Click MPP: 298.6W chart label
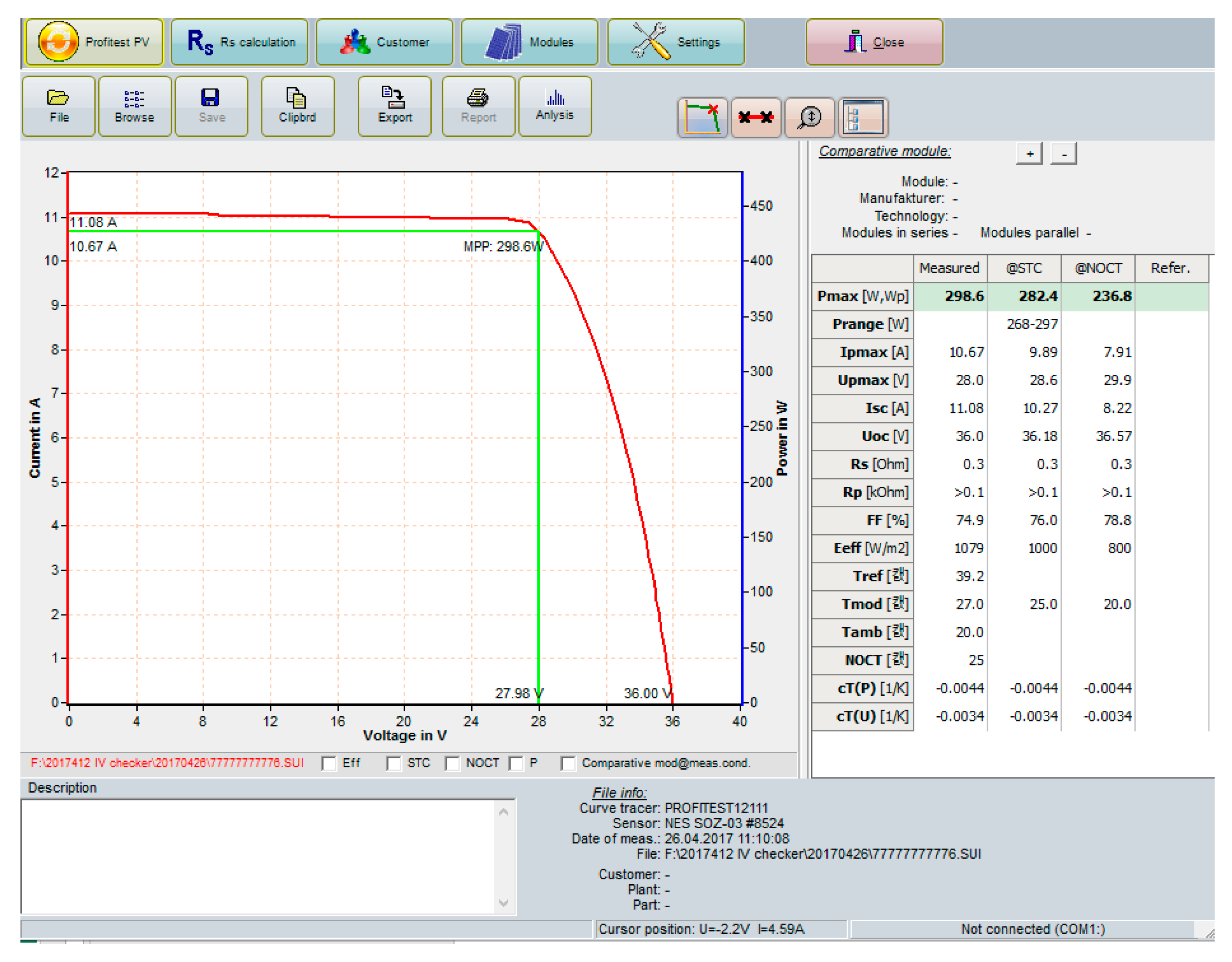Viewport: 1232px width, 962px height. tap(504, 247)
